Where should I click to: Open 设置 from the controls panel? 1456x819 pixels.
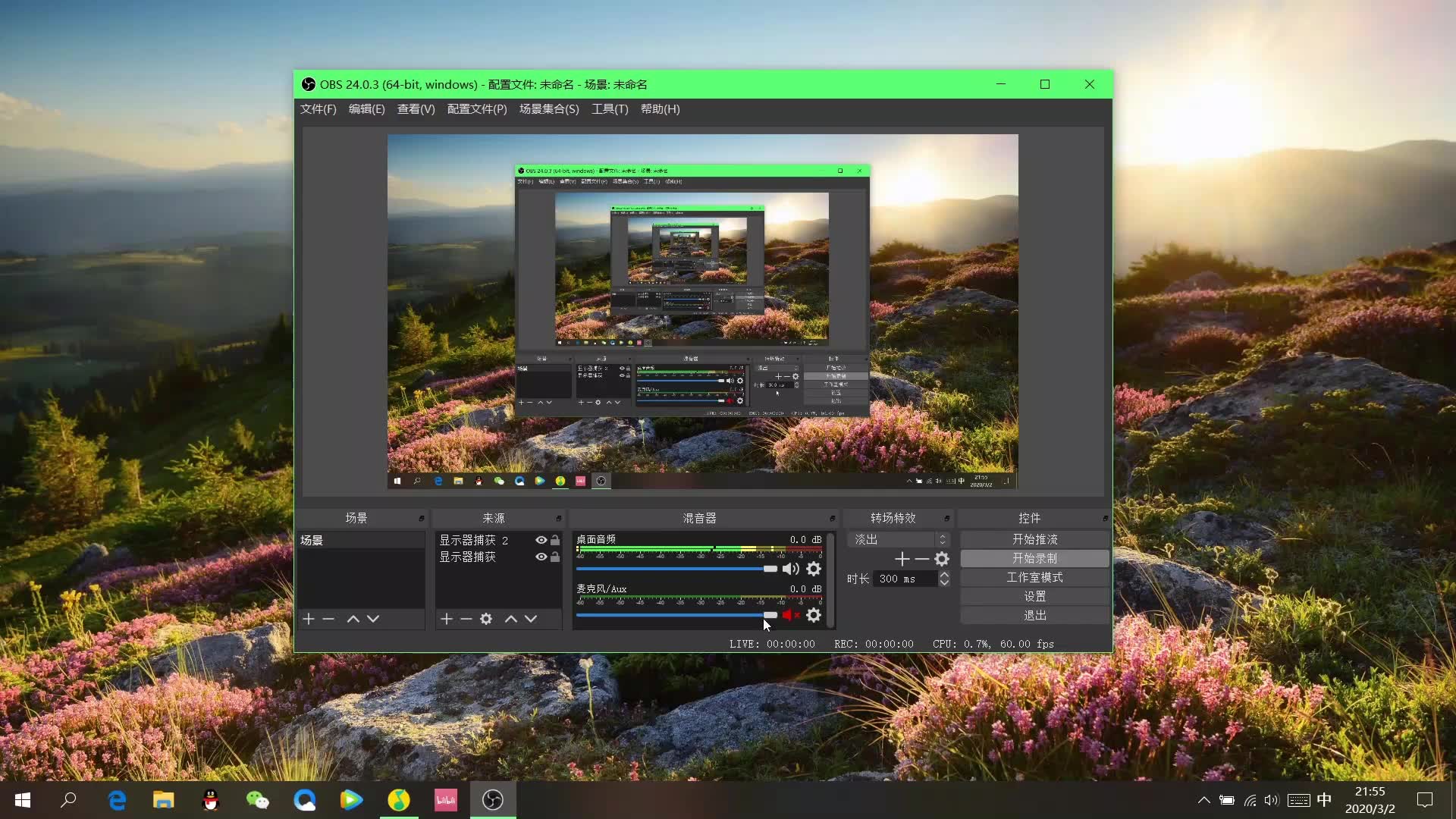click(1034, 596)
